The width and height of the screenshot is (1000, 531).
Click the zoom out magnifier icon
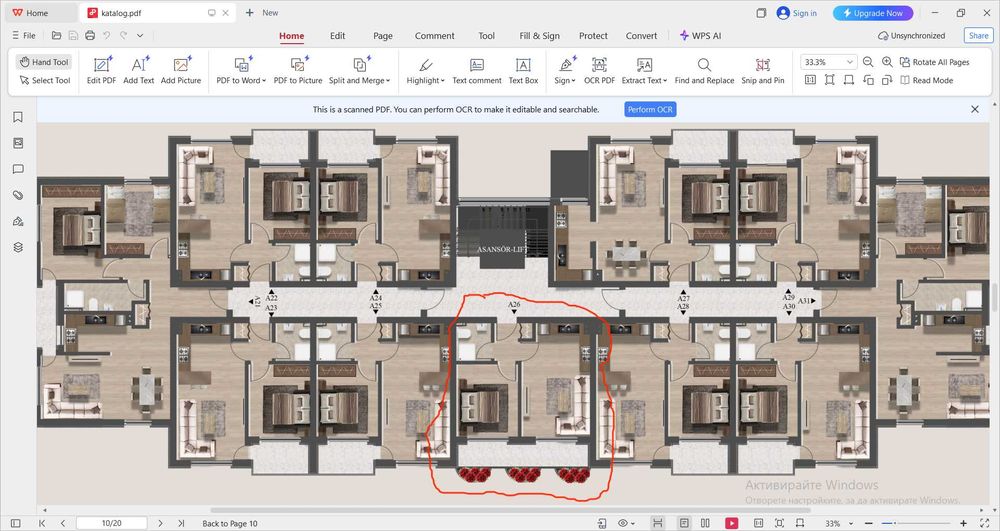[868, 62]
